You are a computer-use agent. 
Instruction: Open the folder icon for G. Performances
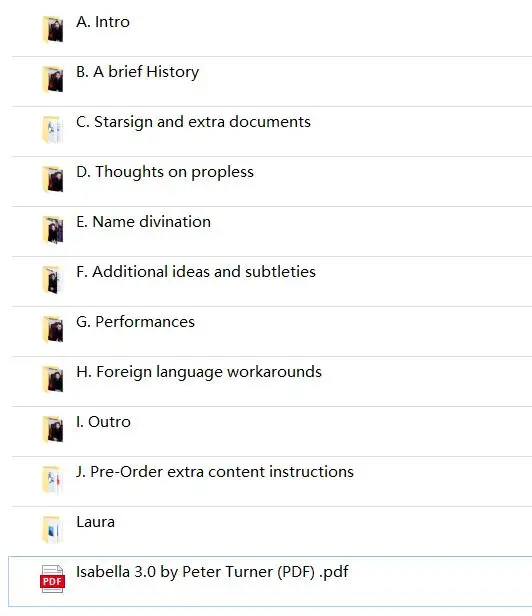53,329
